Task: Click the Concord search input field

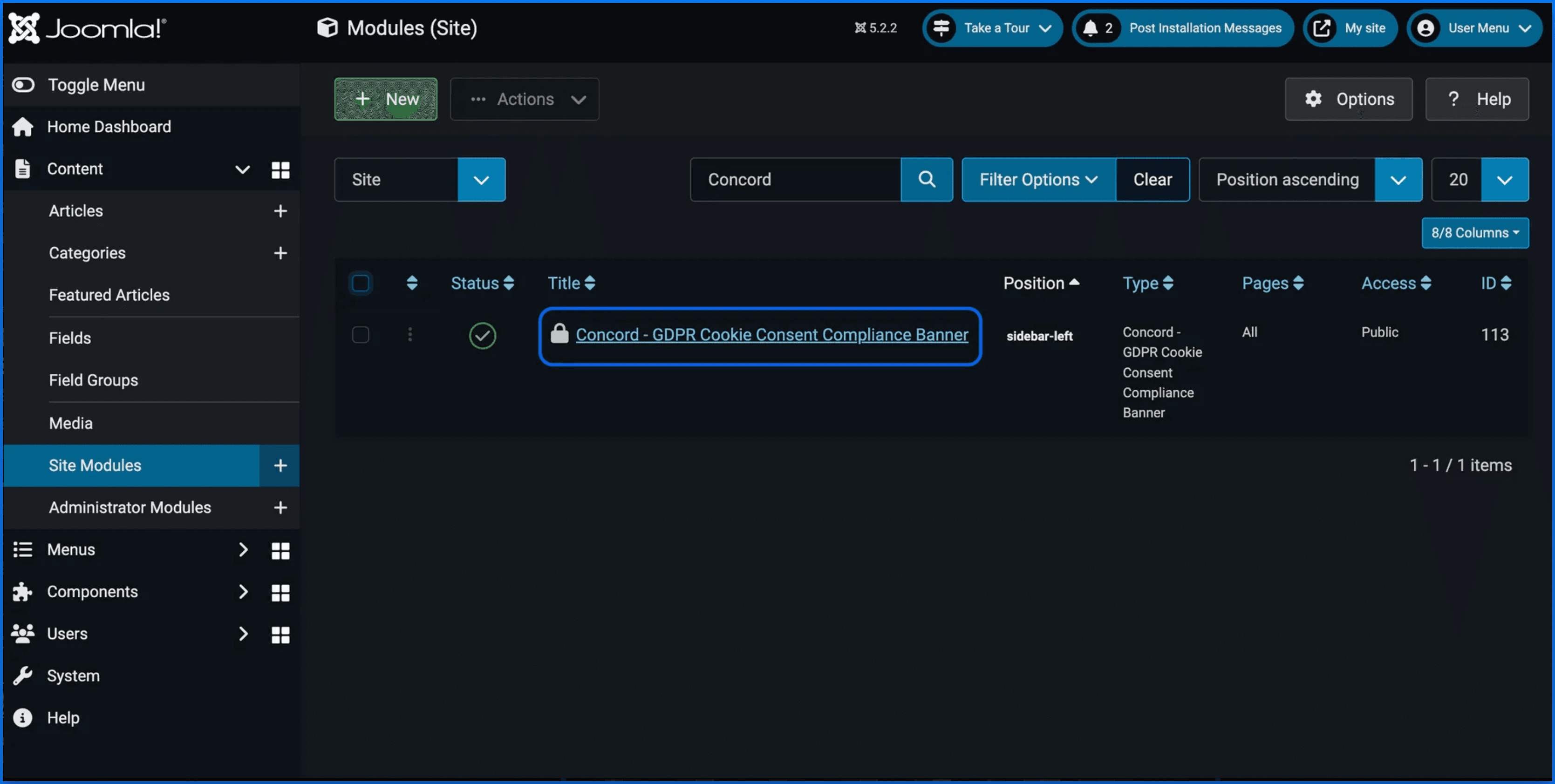Action: [795, 179]
